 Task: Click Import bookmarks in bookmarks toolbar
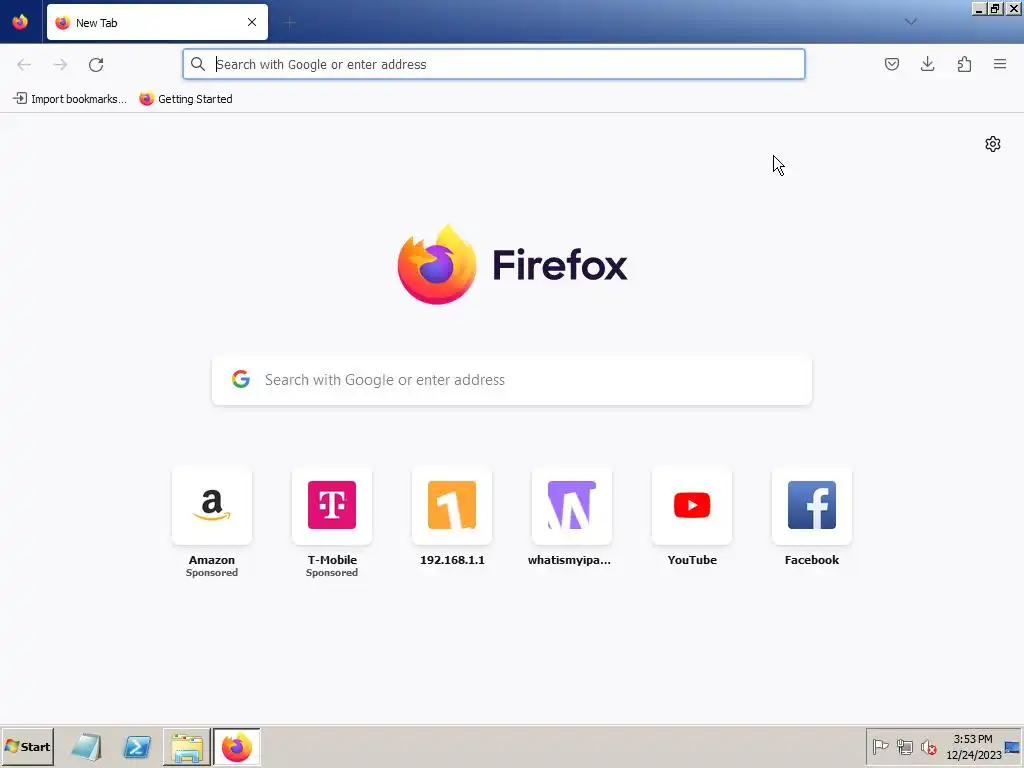coord(70,99)
